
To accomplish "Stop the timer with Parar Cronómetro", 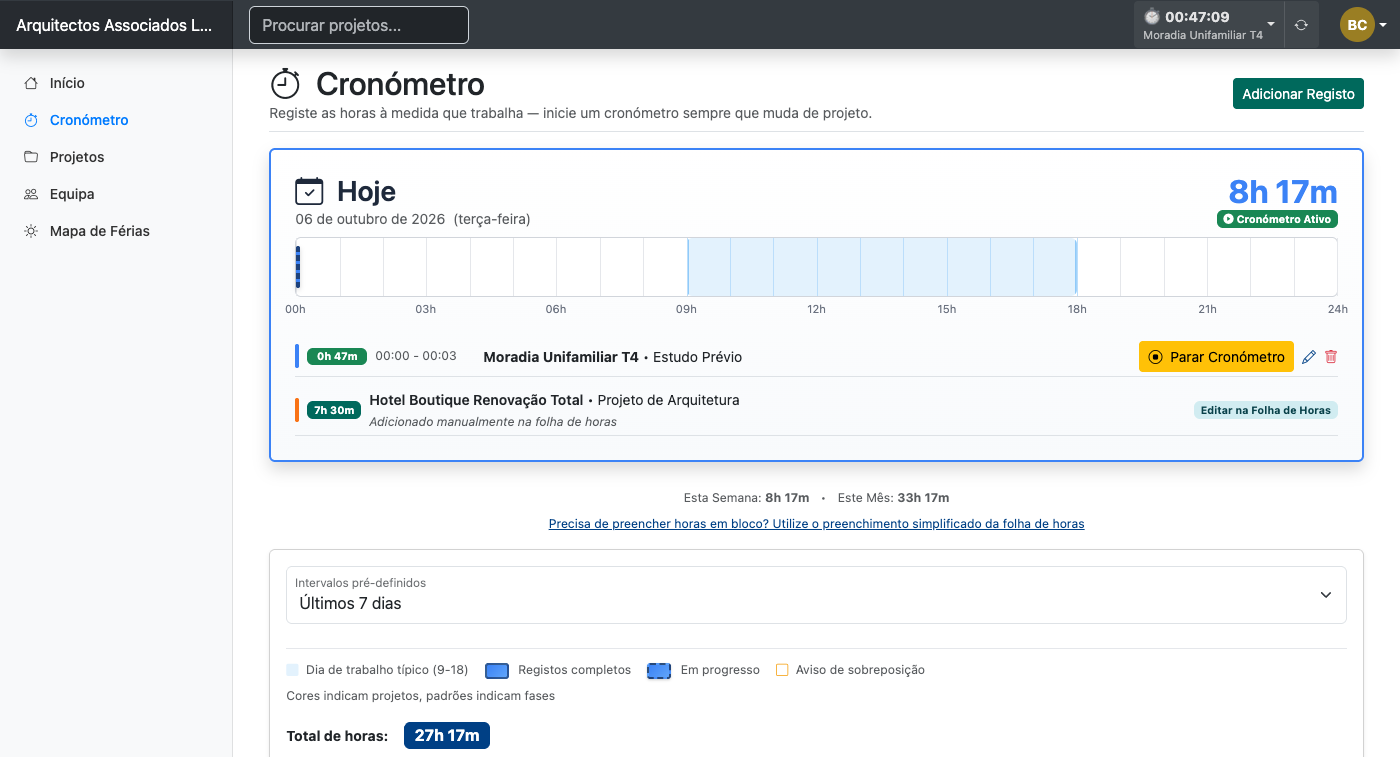I will click(1216, 357).
